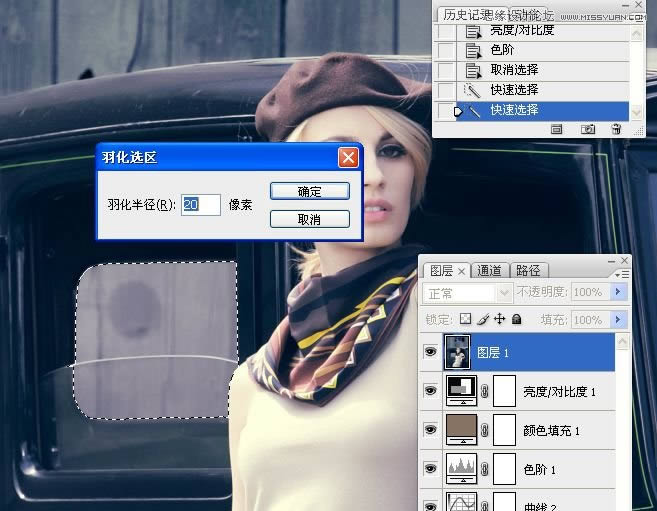Click the lock all padlock icon
This screenshot has height=511, width=657.
[x=516, y=320]
